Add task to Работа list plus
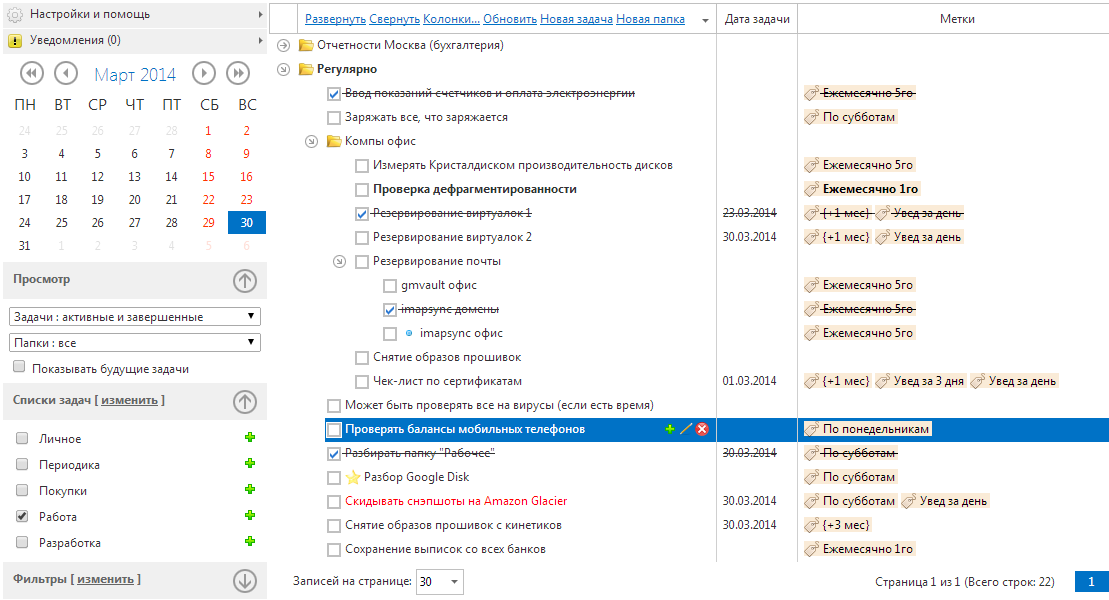Screen dimensions: 1109x600 [250, 515]
